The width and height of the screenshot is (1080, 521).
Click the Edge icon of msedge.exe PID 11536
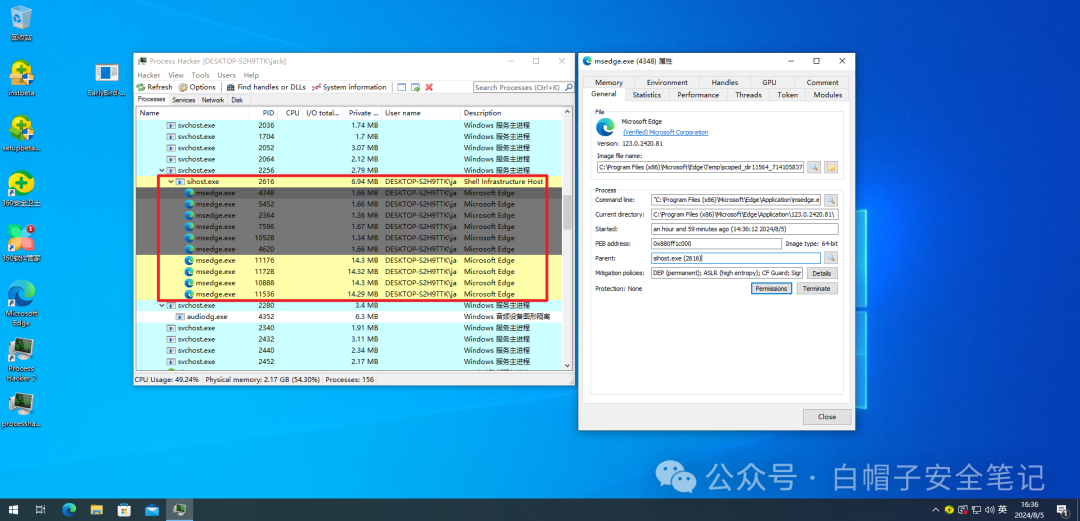pos(189,294)
